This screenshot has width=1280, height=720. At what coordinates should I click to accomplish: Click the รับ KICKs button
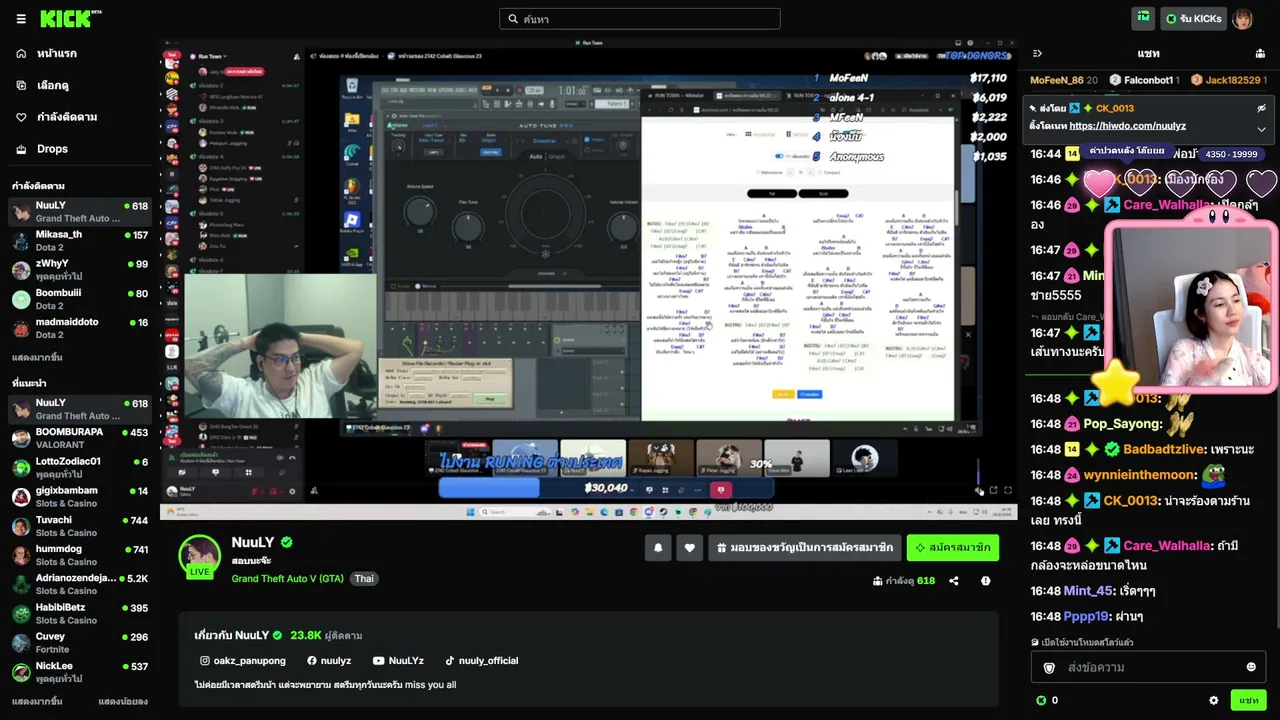click(x=1193, y=19)
